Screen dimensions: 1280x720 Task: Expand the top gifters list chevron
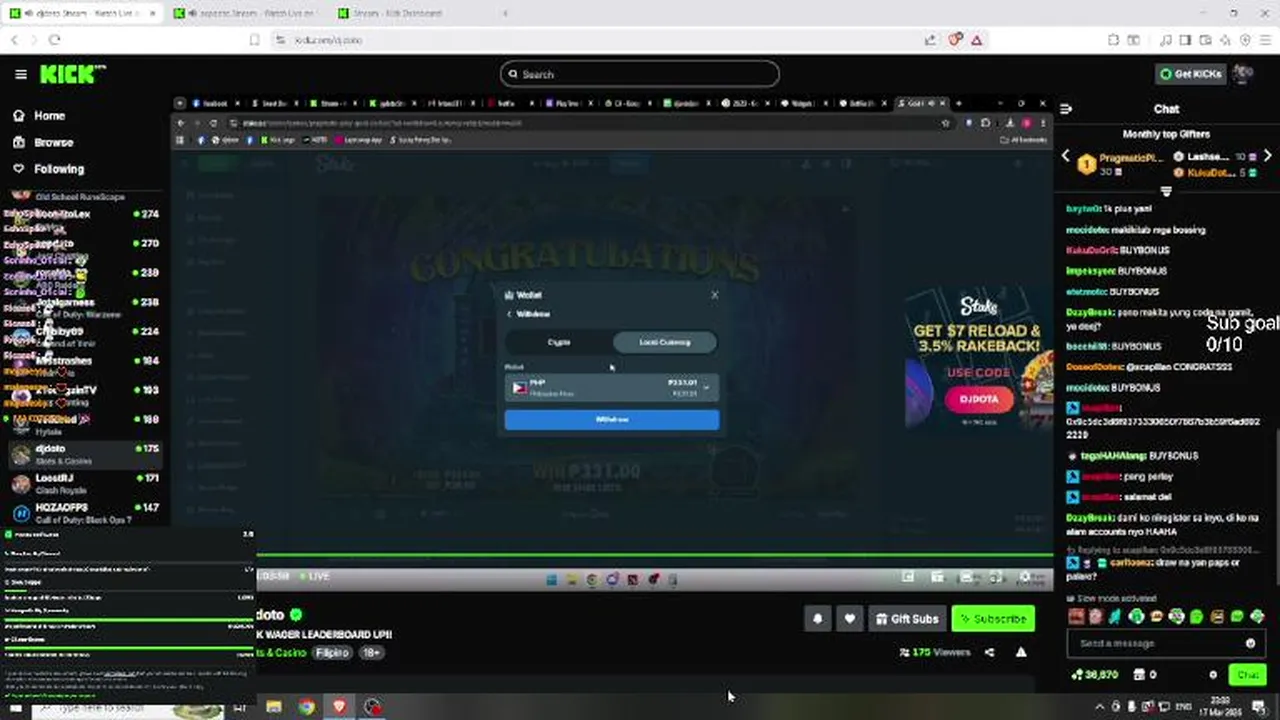pyautogui.click(x=1166, y=191)
